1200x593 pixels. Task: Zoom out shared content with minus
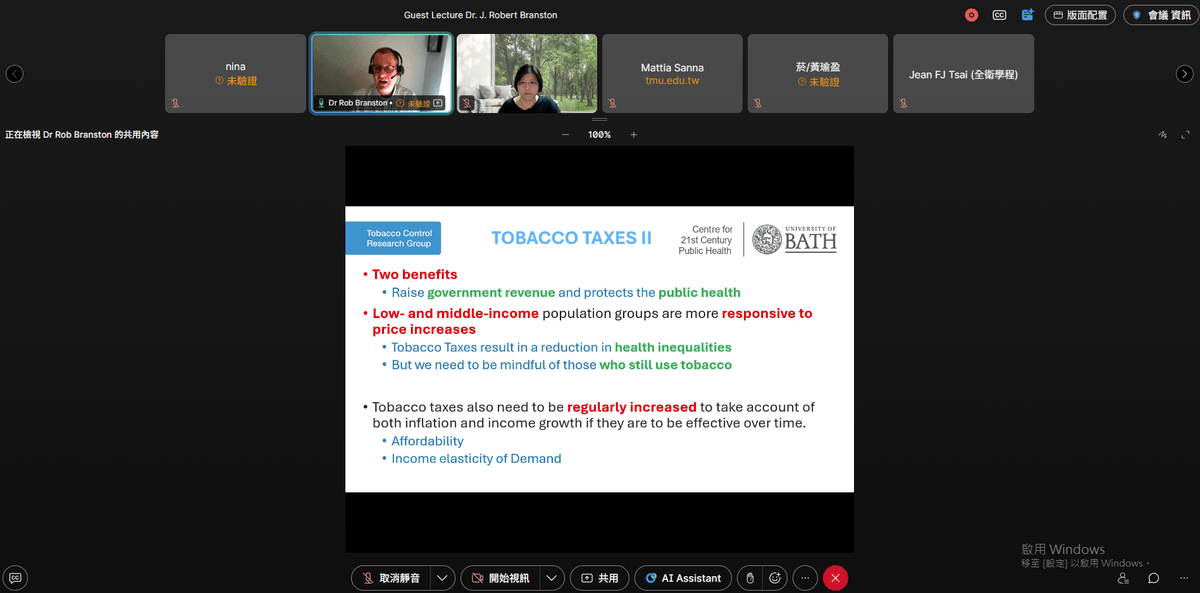coord(565,135)
